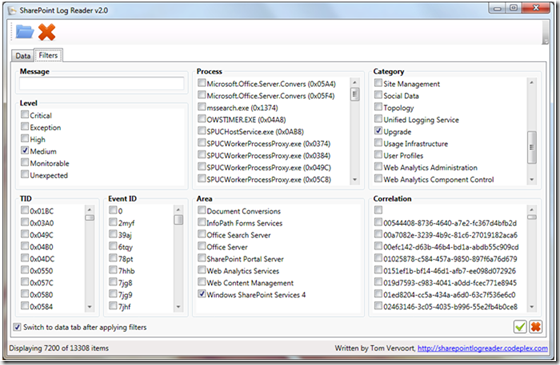Image resolution: width=560 pixels, height=365 pixels.
Task: Uncheck Windows SharePoint Services 4 area
Action: [x=202, y=294]
